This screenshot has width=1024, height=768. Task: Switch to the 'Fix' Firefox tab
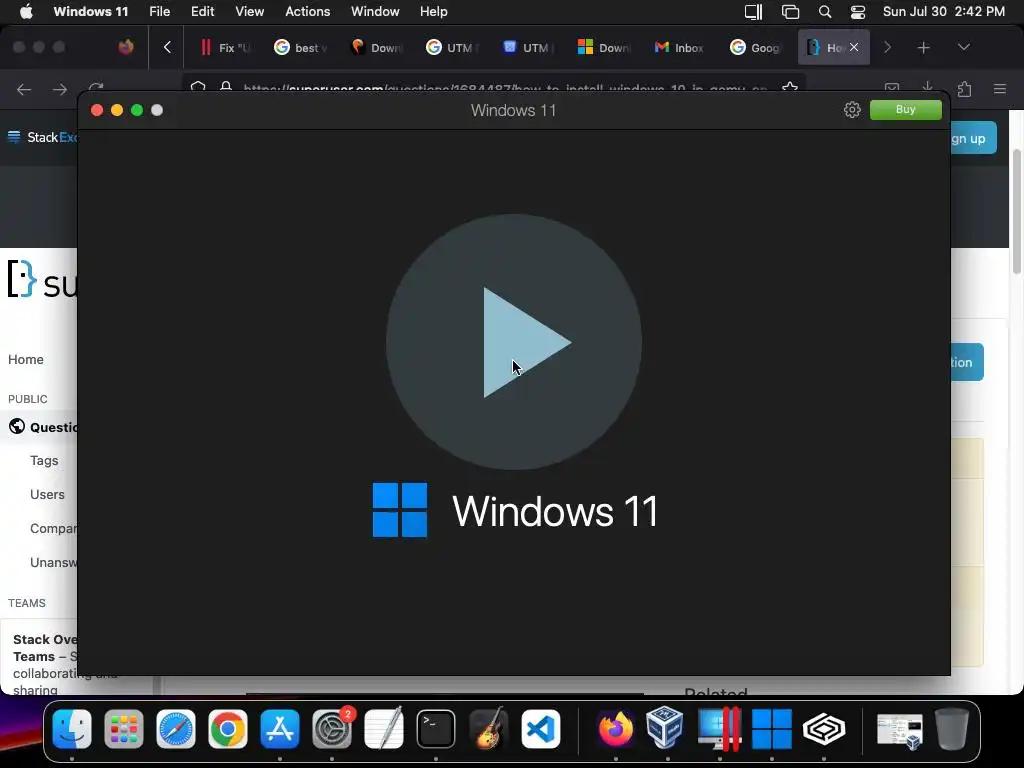pyautogui.click(x=225, y=48)
